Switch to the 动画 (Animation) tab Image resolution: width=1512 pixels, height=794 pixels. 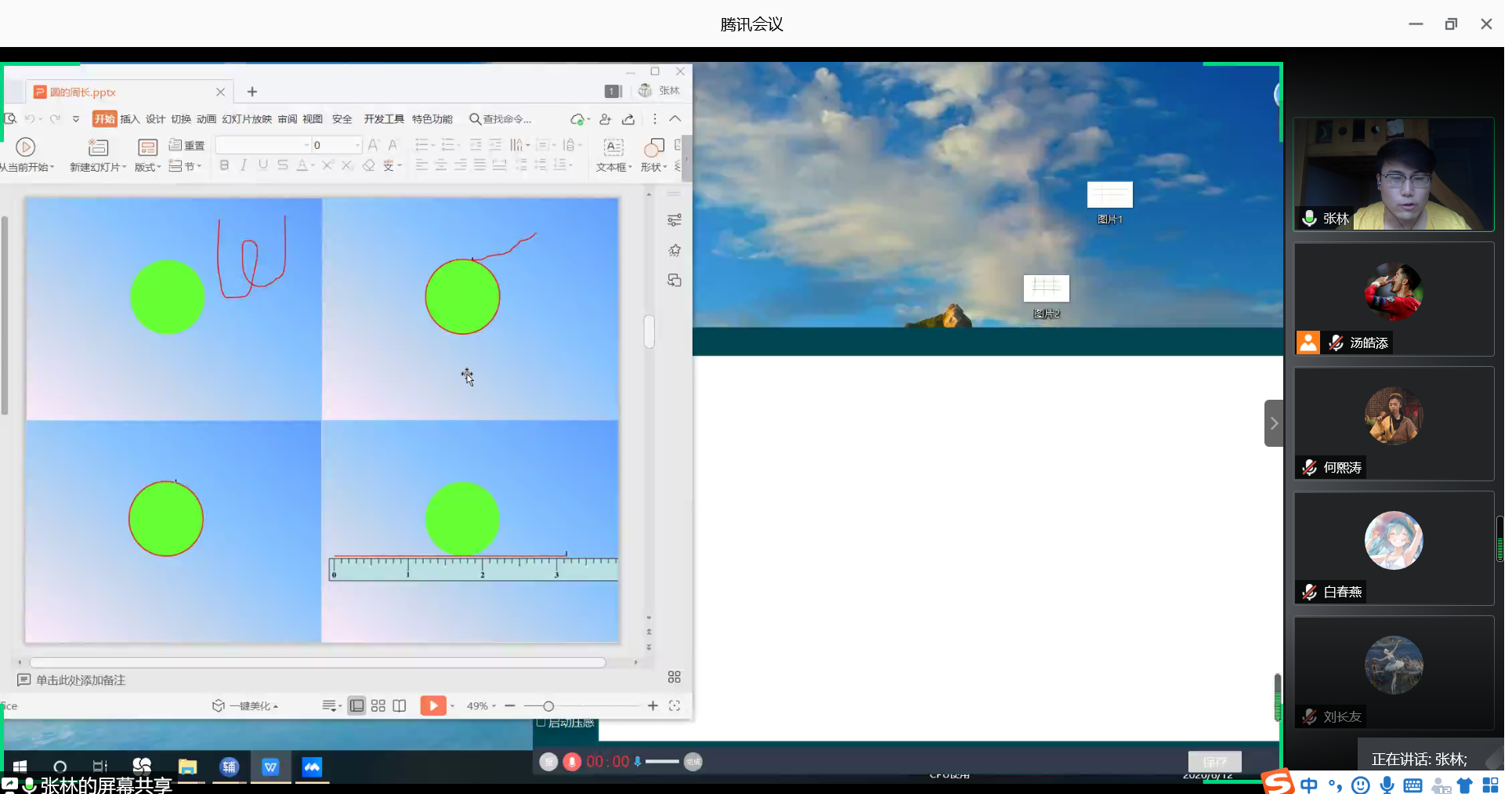pyautogui.click(x=206, y=119)
